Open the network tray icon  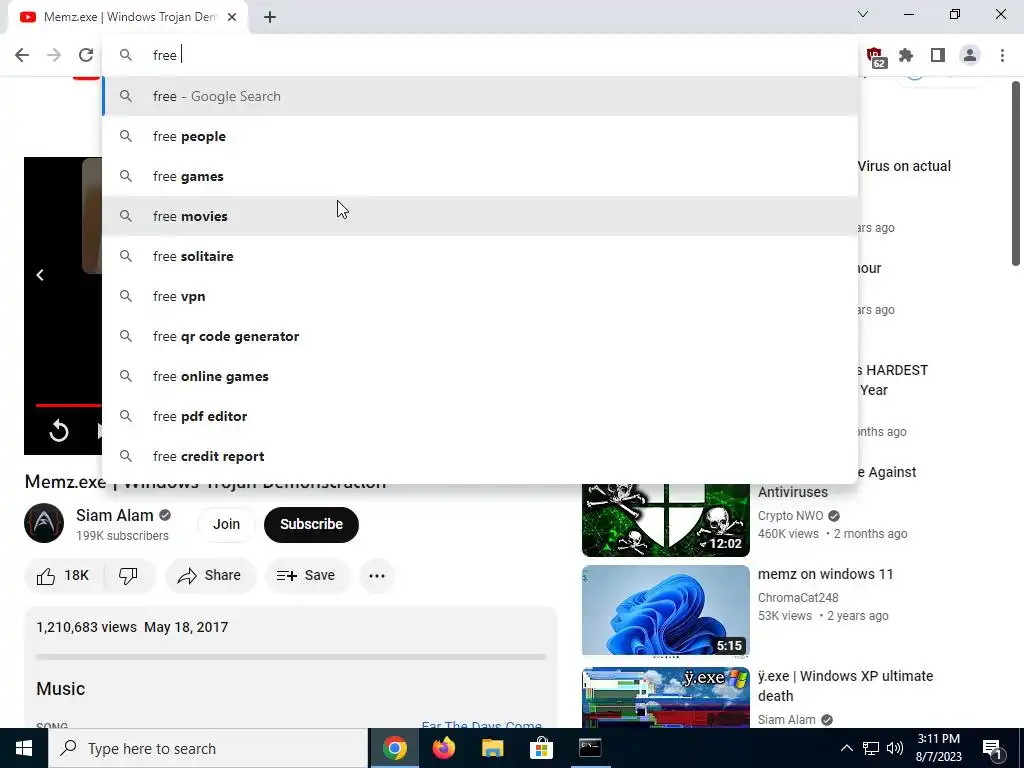tap(871, 748)
